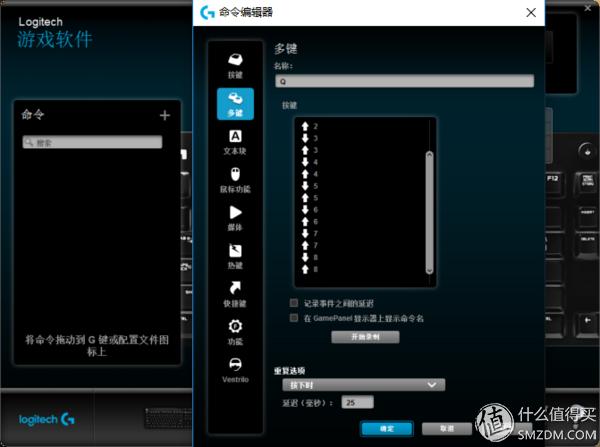Close the 命令编辑器 dialog

click(531, 13)
